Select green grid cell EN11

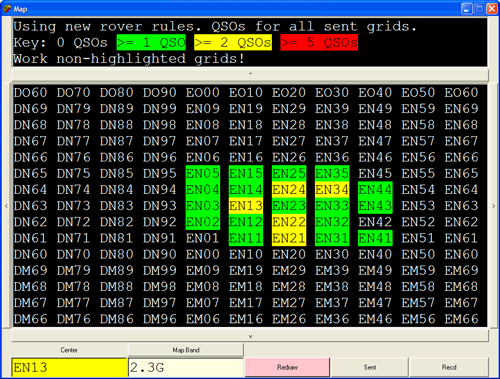pos(246,238)
